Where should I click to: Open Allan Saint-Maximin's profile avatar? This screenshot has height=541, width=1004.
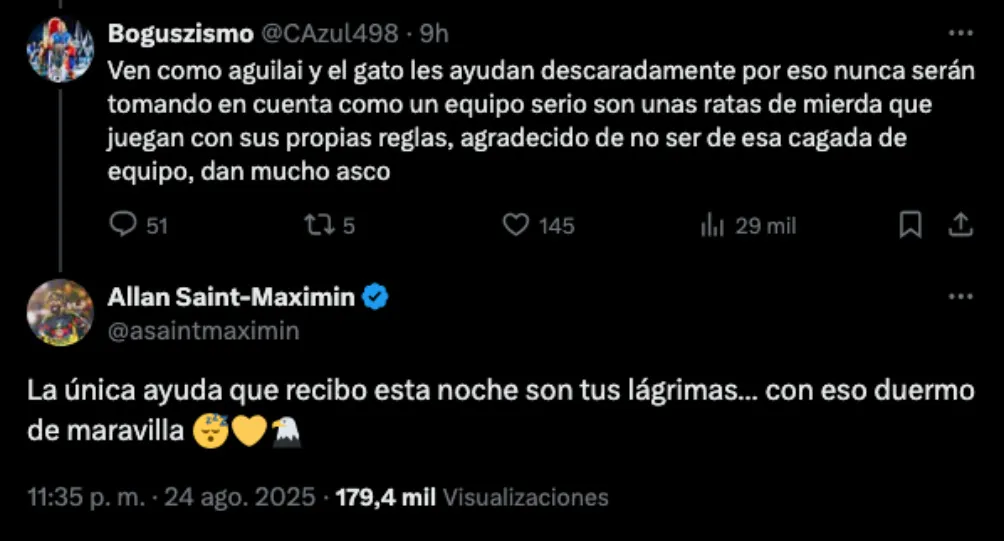coord(60,312)
